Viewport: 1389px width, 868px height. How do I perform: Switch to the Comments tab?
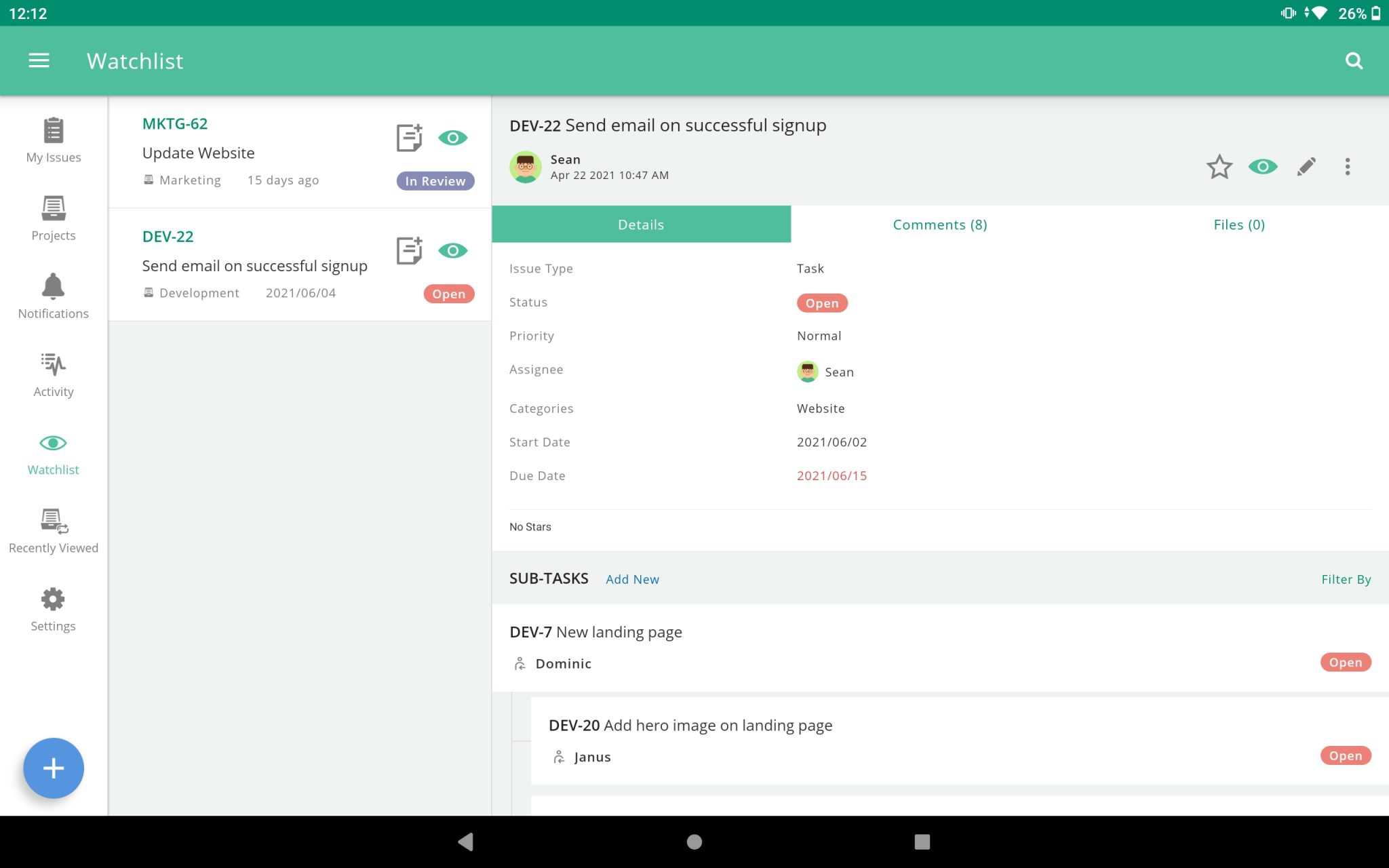pos(939,224)
